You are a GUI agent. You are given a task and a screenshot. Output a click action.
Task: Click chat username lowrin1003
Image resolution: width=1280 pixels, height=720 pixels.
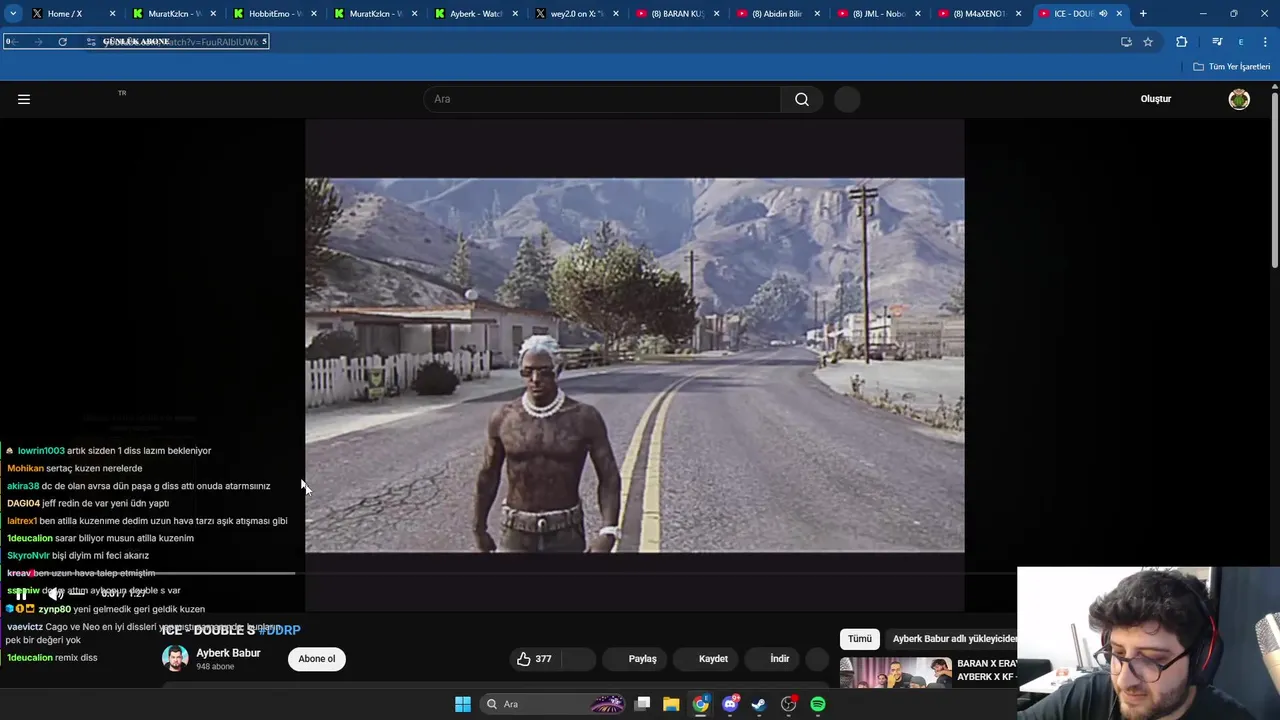point(41,451)
